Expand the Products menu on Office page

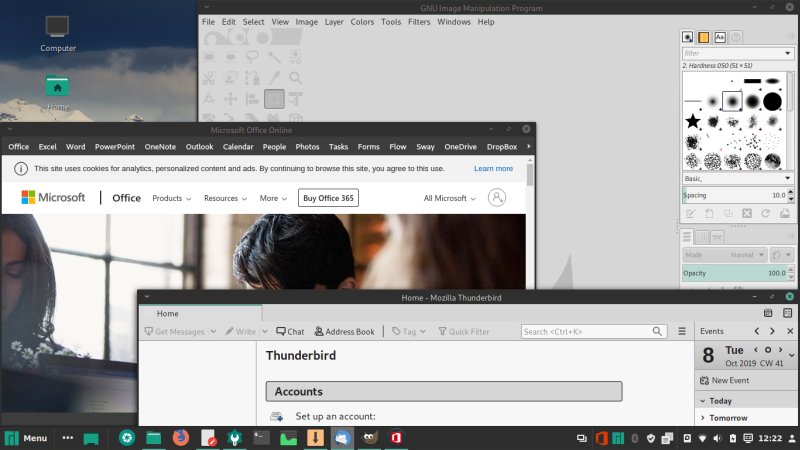tap(171, 198)
